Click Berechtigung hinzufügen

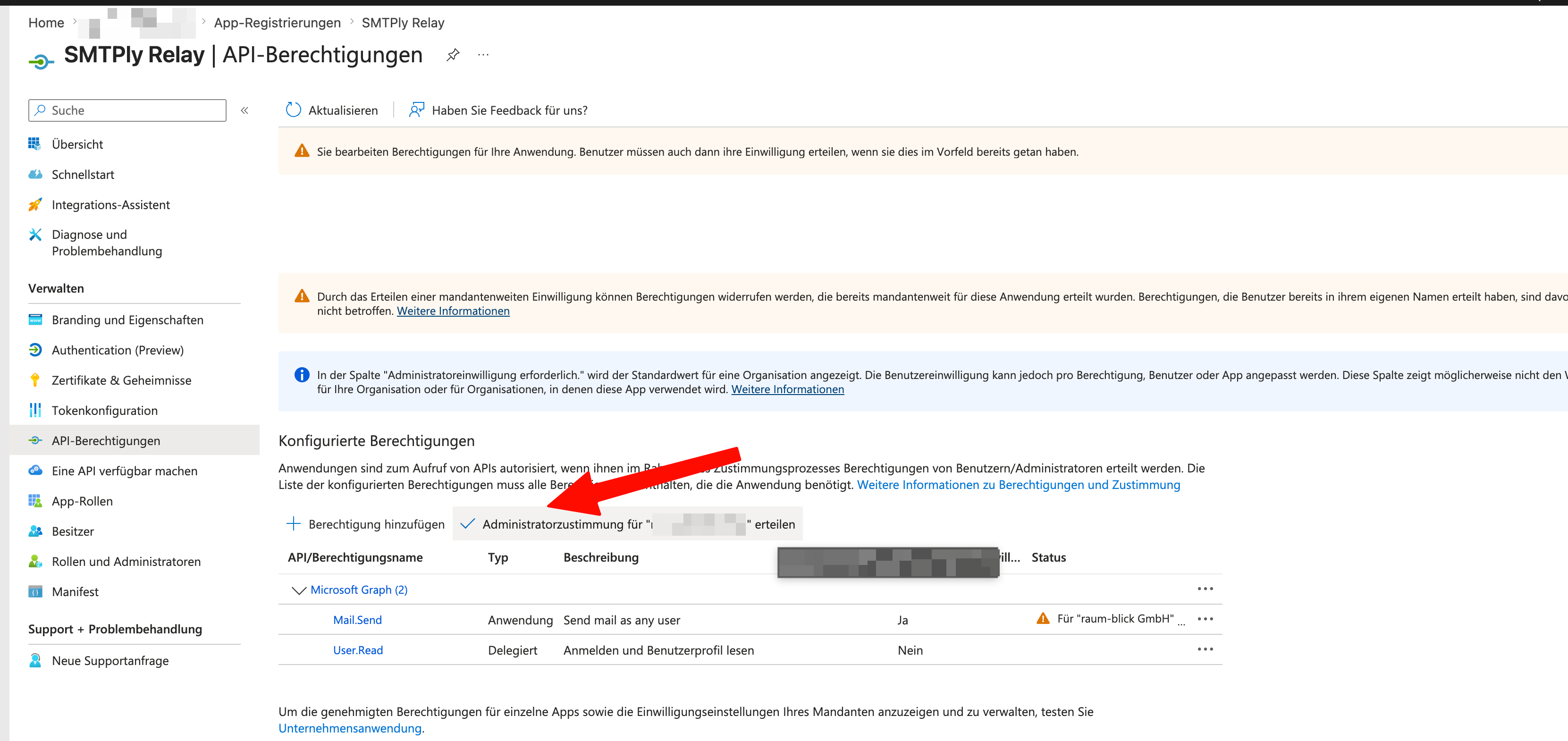click(x=365, y=524)
